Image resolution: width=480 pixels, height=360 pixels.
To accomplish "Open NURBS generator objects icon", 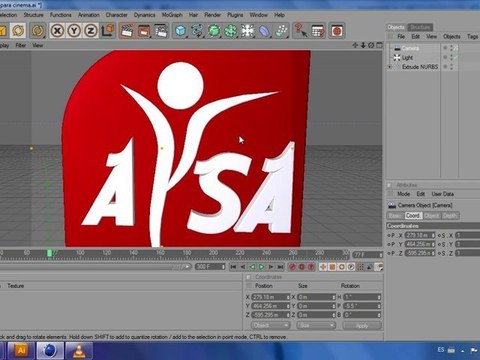I will coord(214,31).
